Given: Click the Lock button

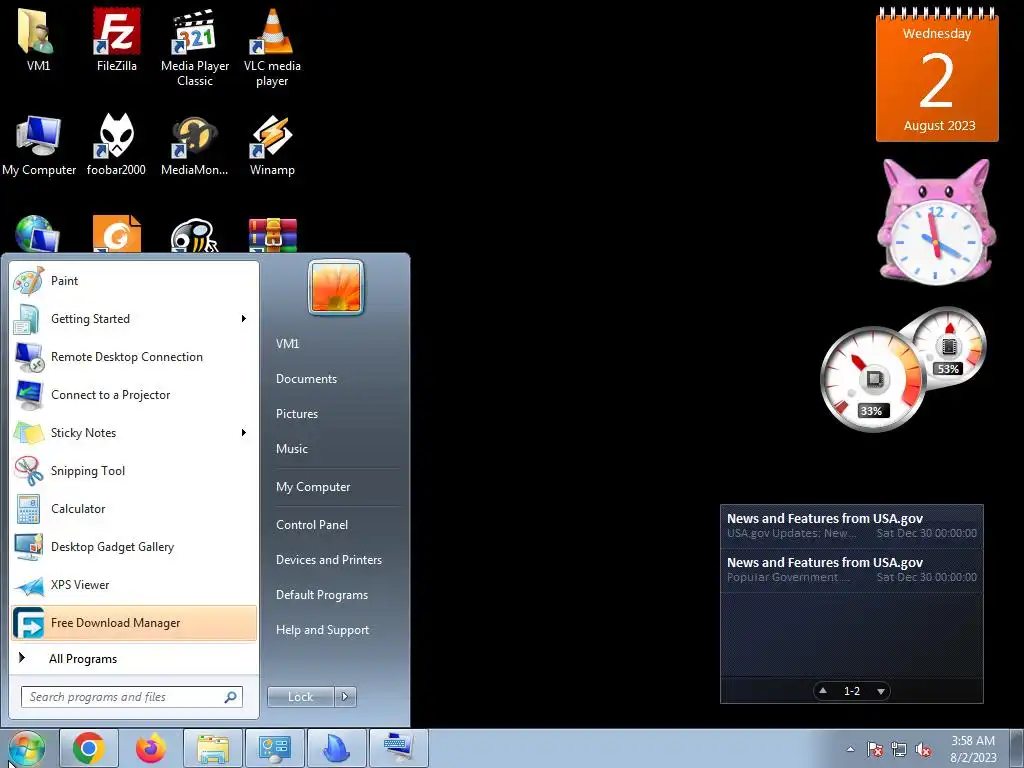Looking at the screenshot, I should coord(300,697).
